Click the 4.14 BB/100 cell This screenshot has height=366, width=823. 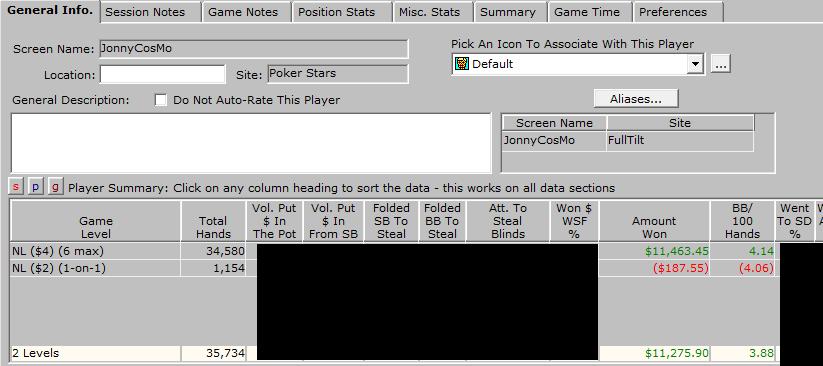(x=742, y=251)
